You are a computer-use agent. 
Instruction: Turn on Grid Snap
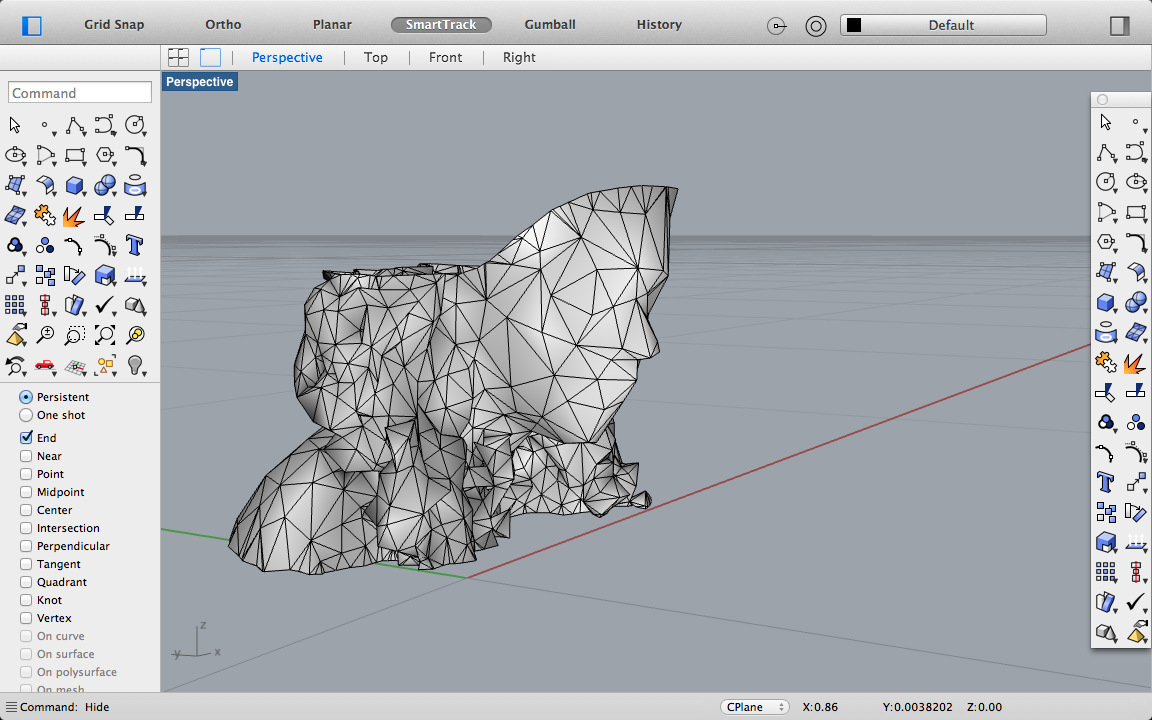pos(114,24)
